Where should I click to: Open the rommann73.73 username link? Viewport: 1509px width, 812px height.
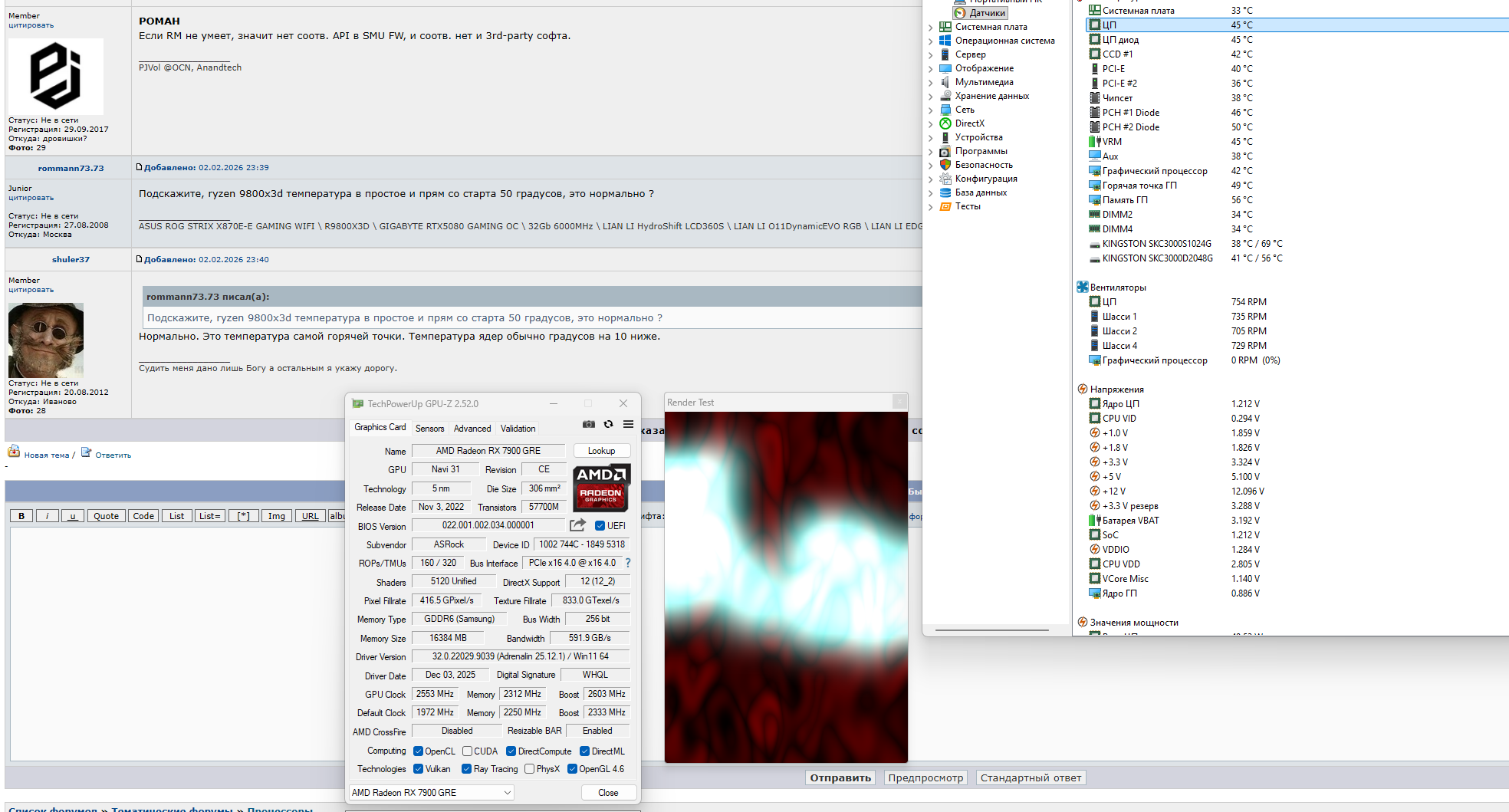click(71, 168)
